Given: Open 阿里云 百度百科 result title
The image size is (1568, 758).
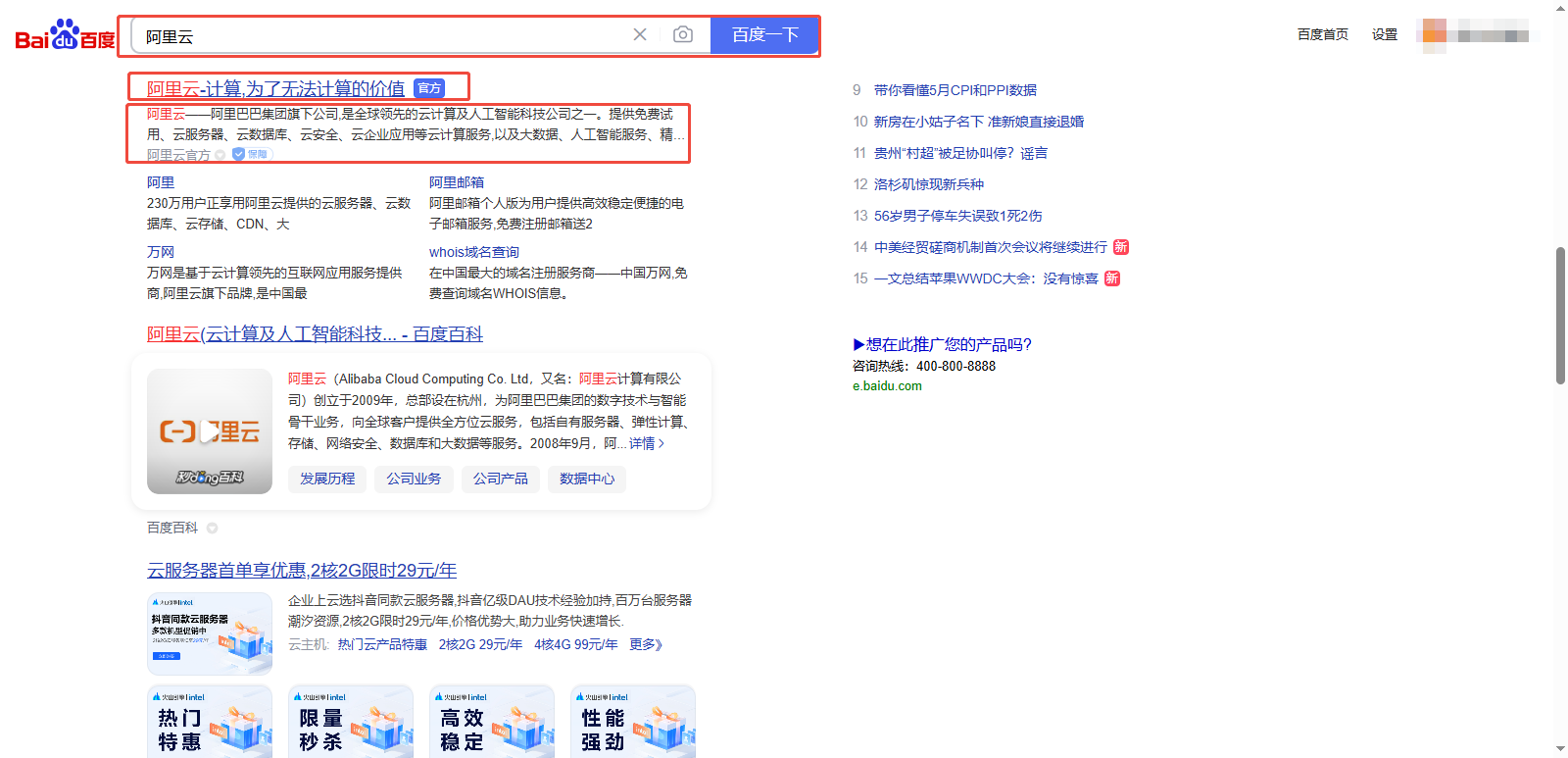Looking at the screenshot, I should click(x=315, y=334).
